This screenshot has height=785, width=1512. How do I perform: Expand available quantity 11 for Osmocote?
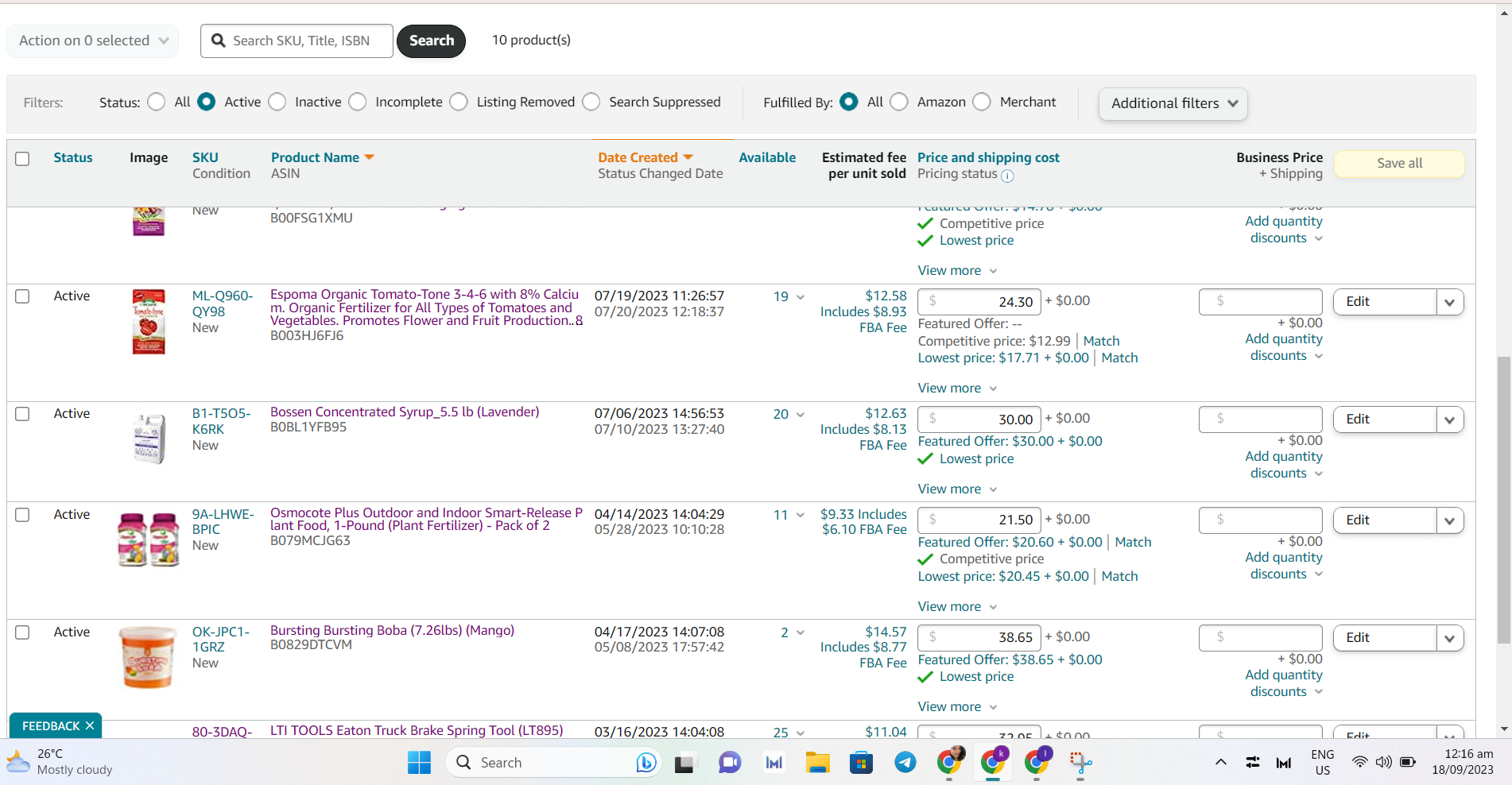[x=801, y=516]
